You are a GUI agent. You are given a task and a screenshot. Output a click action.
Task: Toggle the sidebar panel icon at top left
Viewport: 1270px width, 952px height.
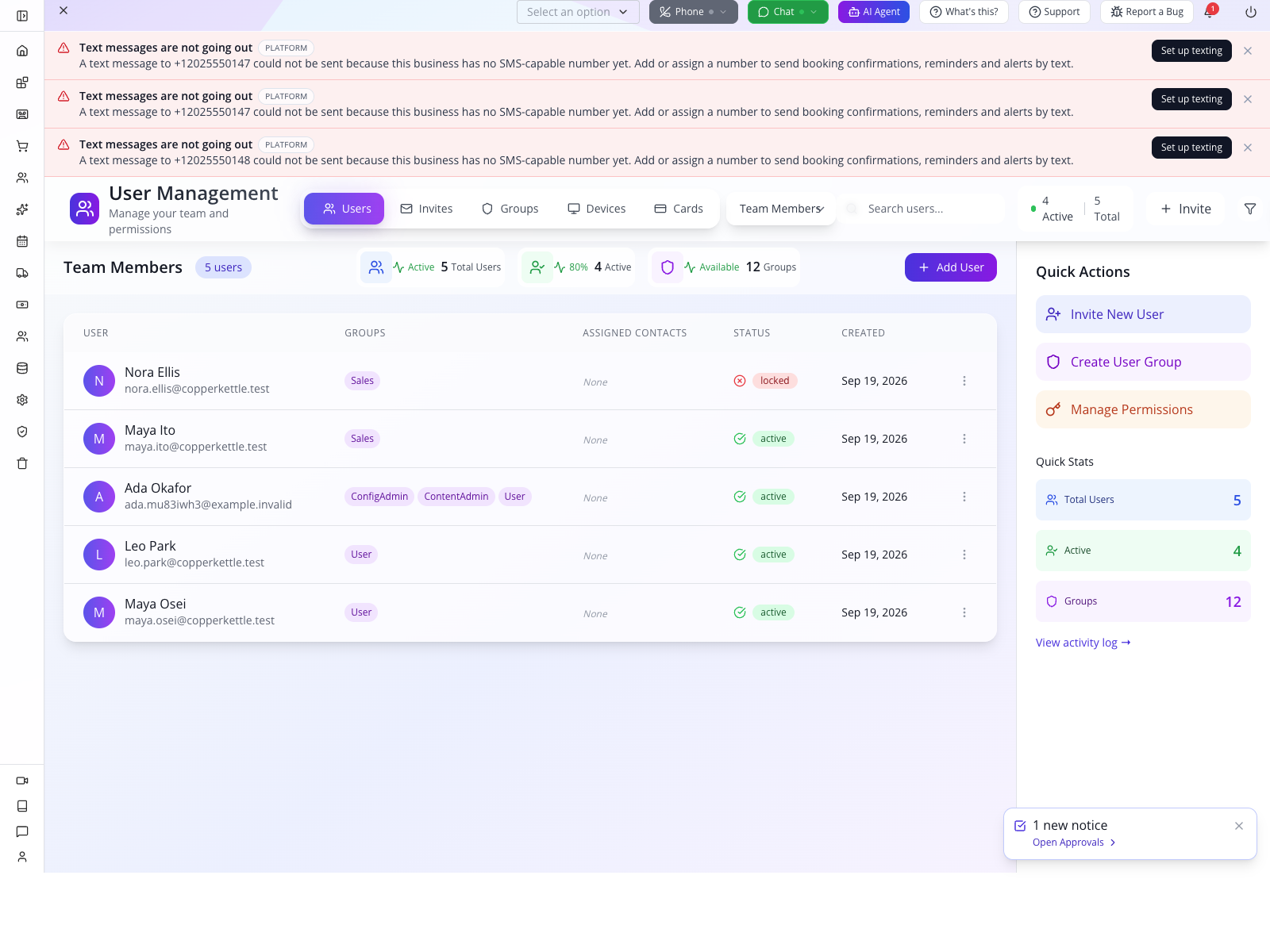click(22, 16)
